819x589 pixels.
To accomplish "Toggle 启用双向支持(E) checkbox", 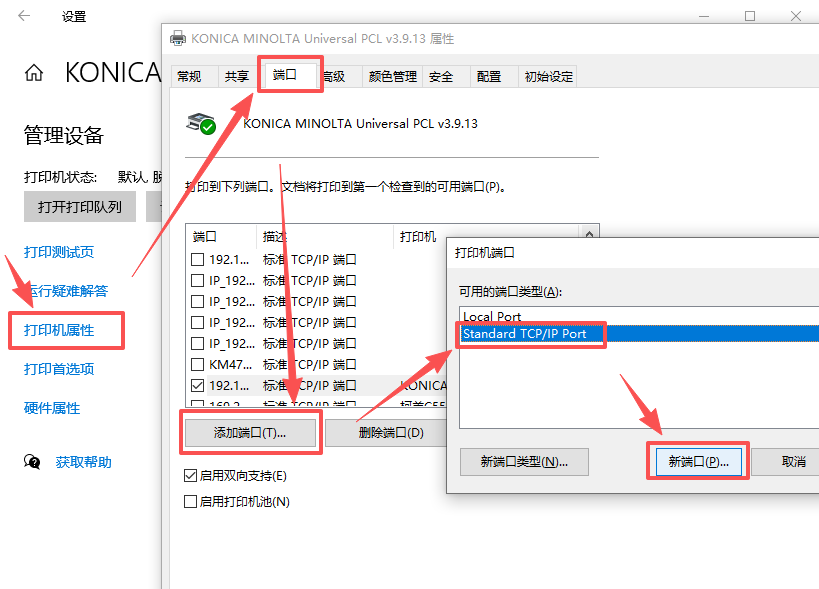I will tap(190, 475).
